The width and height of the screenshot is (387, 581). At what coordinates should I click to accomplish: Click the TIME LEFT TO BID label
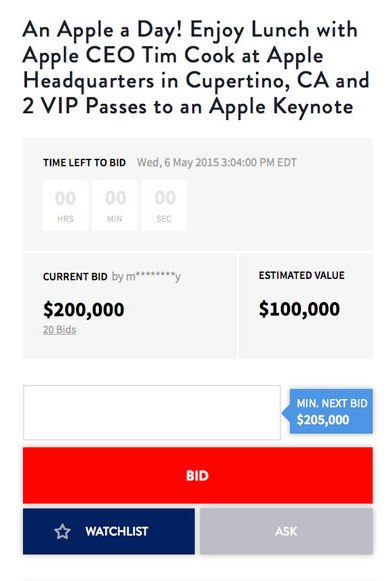[x=85, y=163]
